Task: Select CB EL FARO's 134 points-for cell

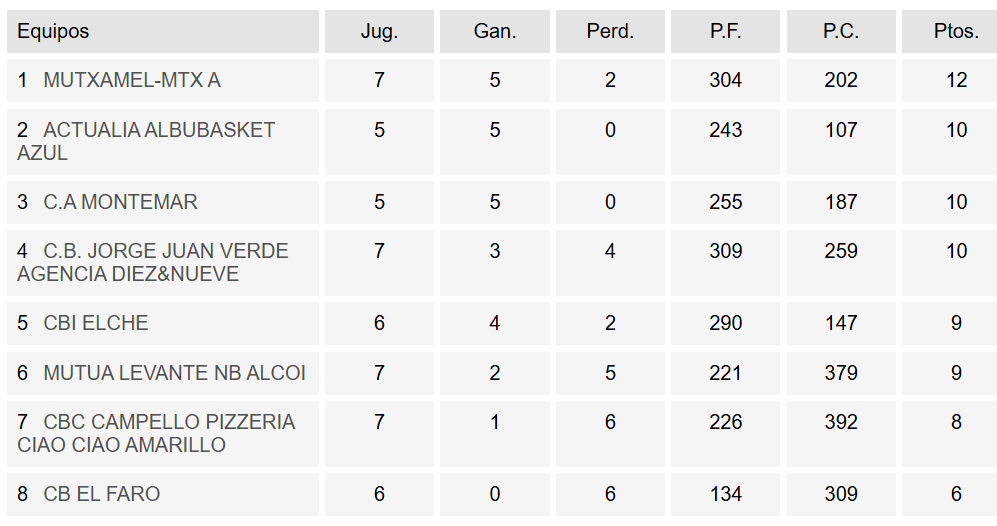Action: 725,494
